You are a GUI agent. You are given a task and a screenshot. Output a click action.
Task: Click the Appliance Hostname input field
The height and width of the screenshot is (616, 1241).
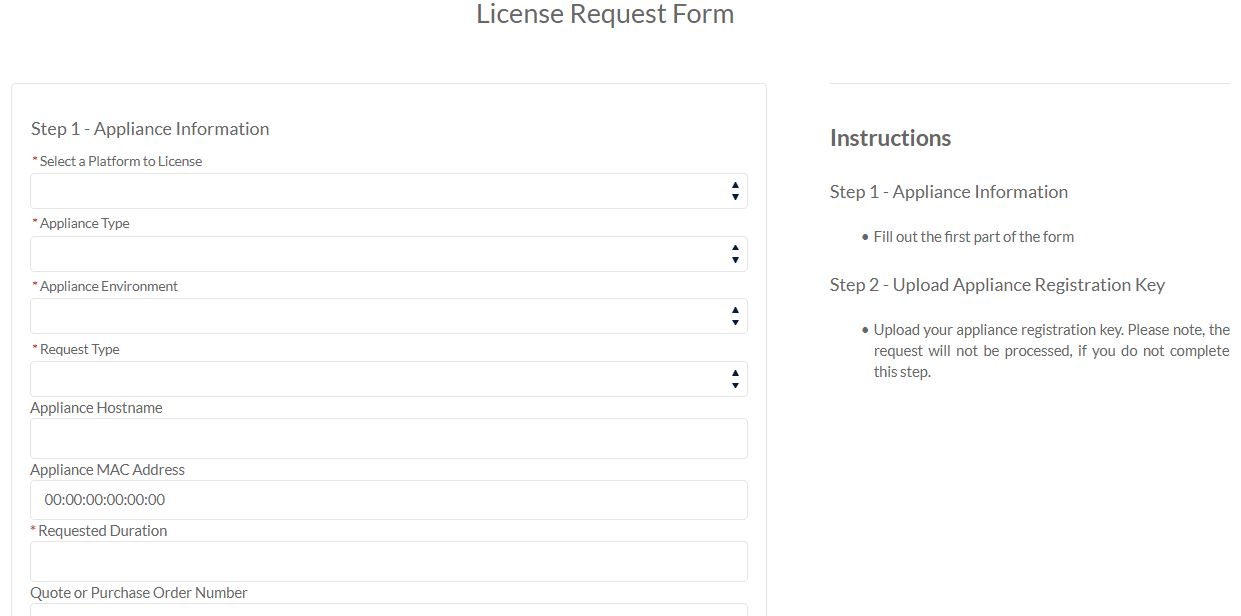click(x=389, y=439)
